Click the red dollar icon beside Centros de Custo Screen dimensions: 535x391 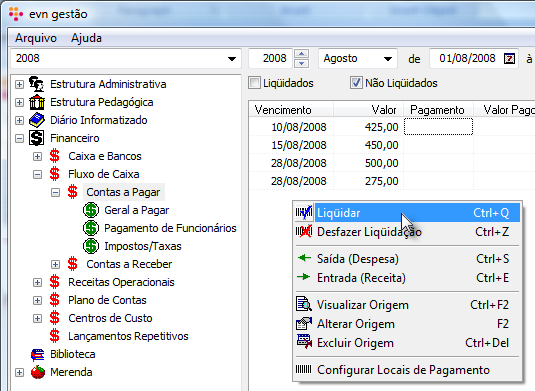(x=55, y=318)
